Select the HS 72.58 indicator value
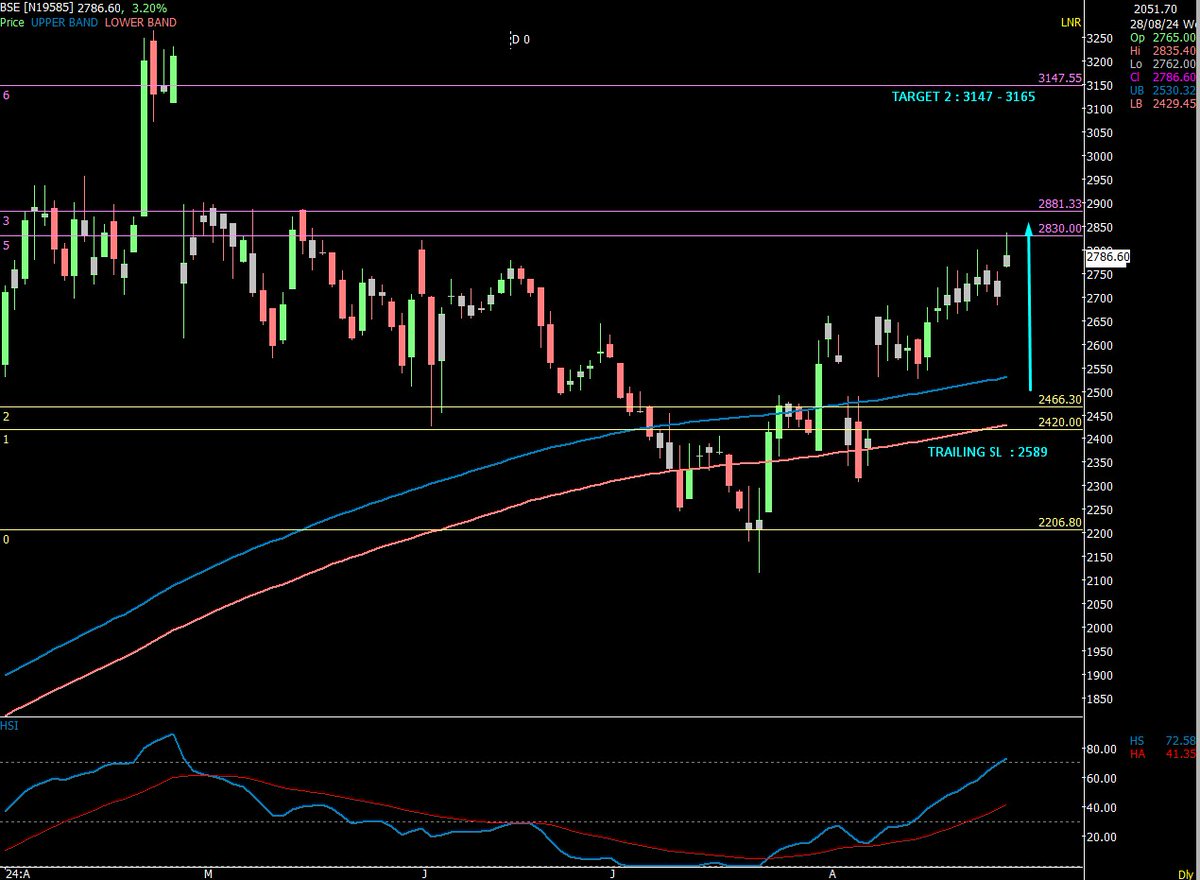This screenshot has width=1200, height=880. (1164, 739)
